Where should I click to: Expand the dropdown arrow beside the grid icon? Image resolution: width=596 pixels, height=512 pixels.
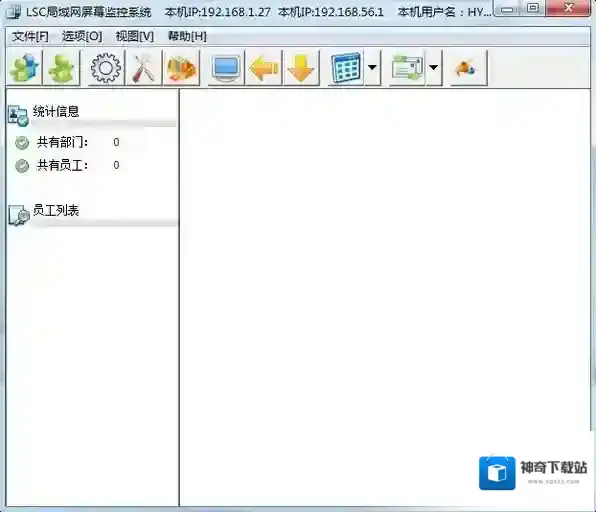pyautogui.click(x=372, y=68)
